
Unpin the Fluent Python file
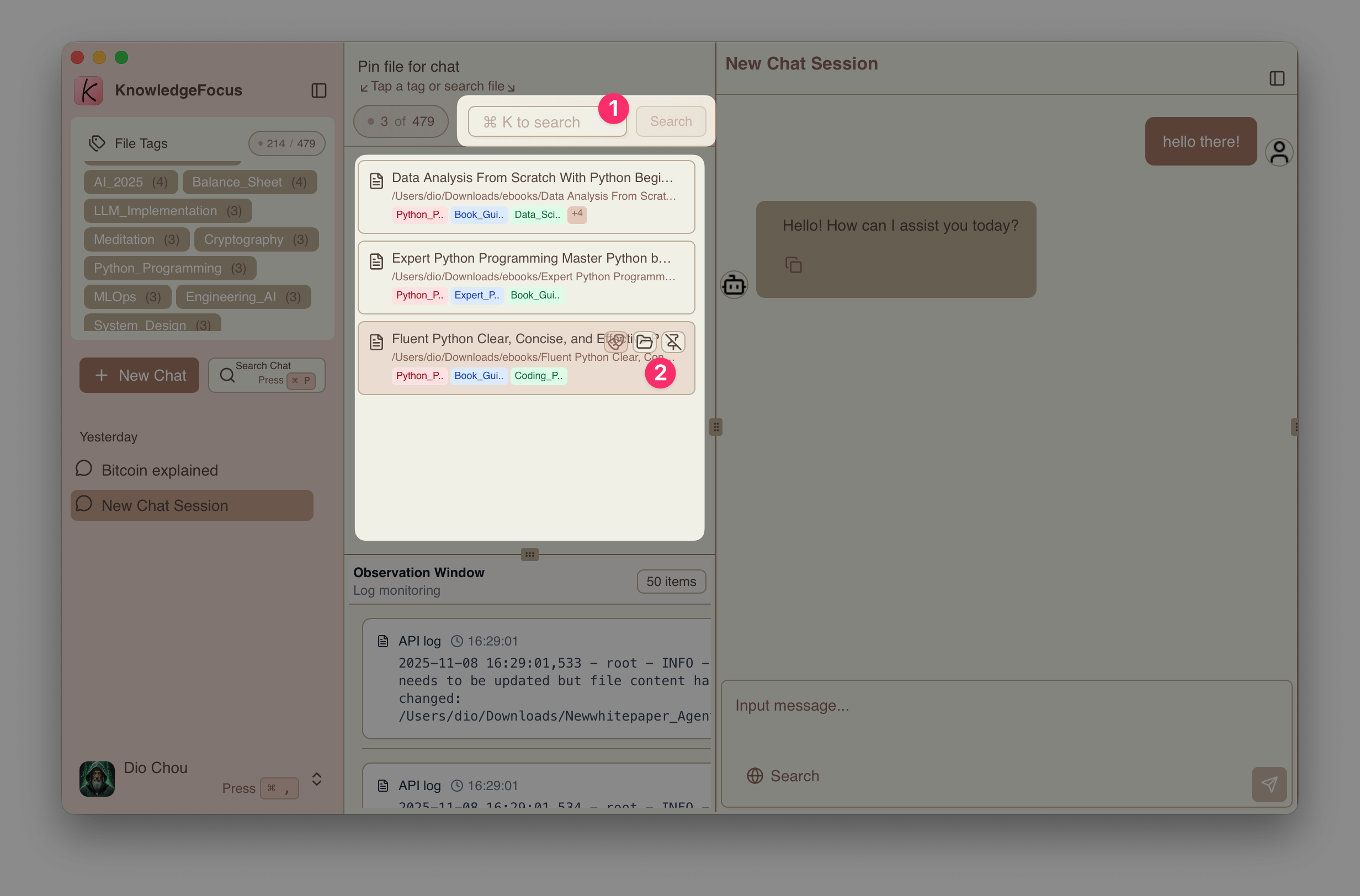[673, 341]
